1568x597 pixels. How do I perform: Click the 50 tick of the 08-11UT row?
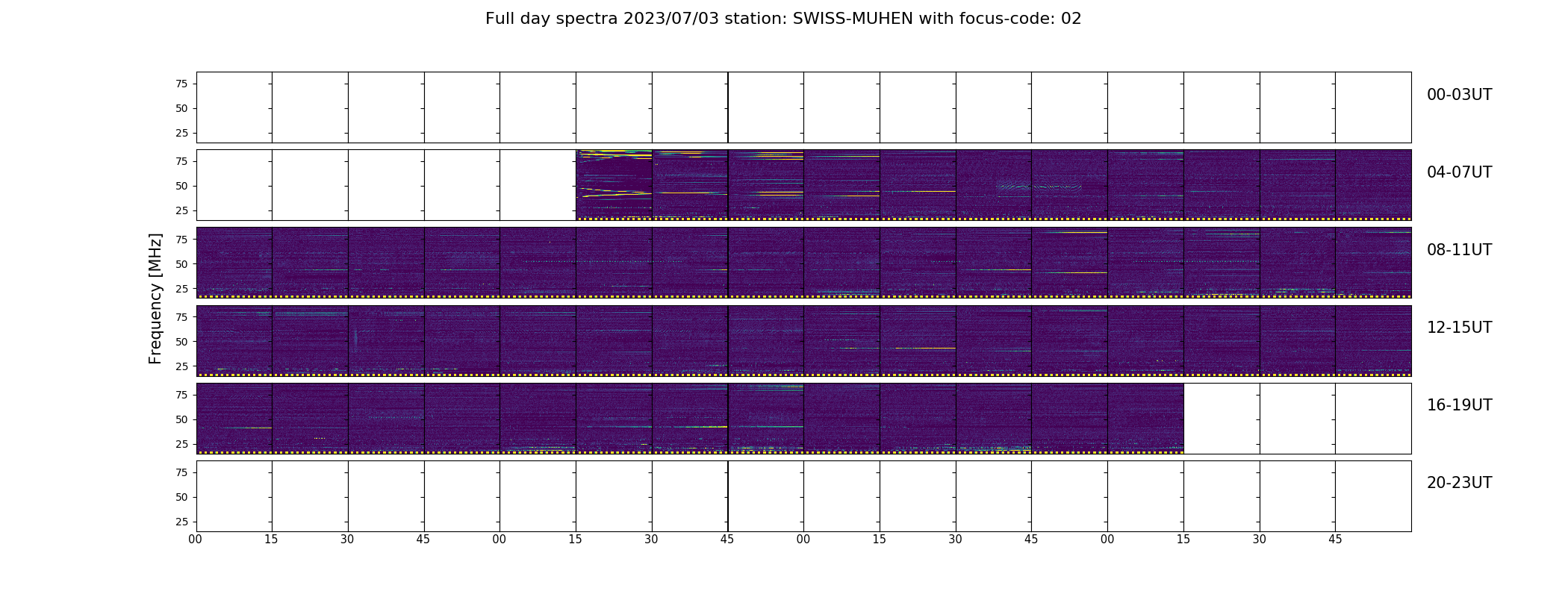[181, 263]
